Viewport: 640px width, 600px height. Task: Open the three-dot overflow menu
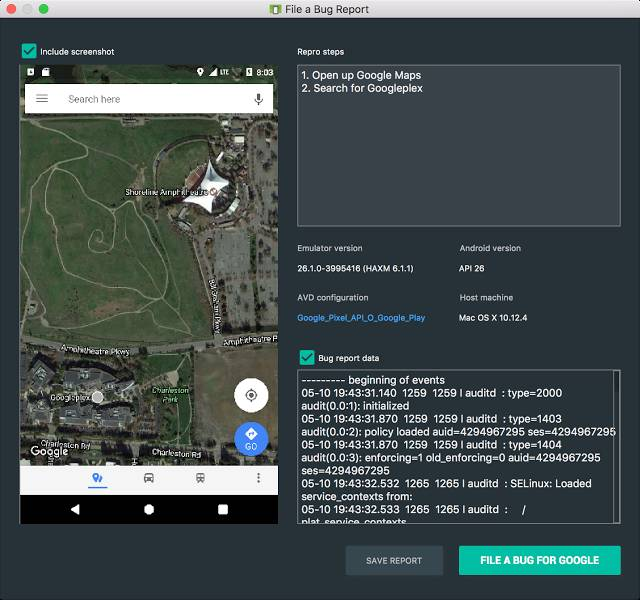click(258, 478)
